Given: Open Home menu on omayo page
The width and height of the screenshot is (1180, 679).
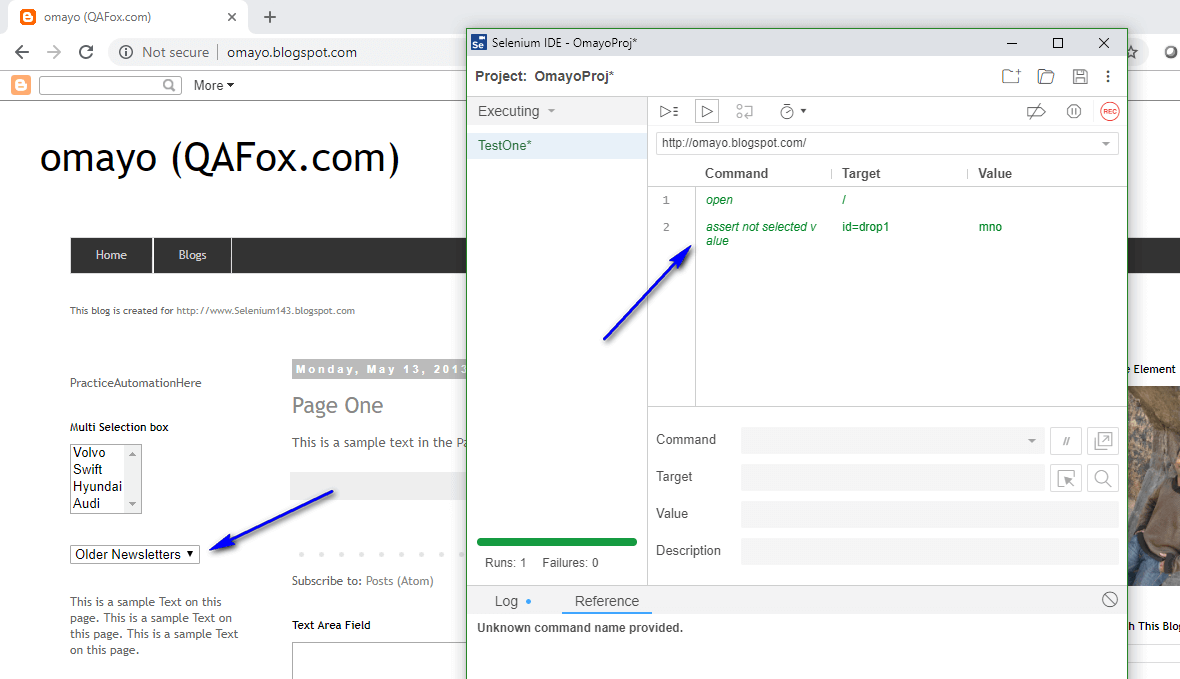Looking at the screenshot, I should (111, 255).
